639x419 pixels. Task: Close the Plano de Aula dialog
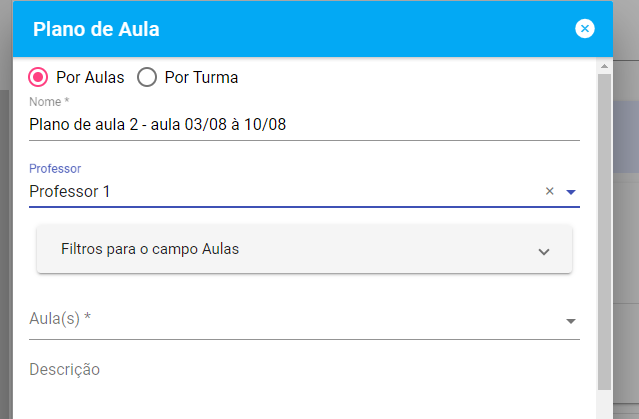(x=584, y=29)
